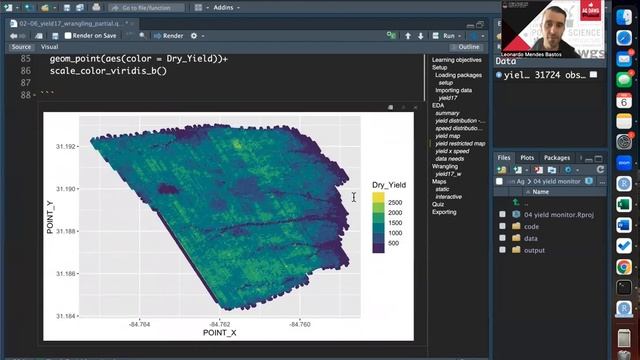Click the editor toolbar's save document icon
This screenshot has width=640, height=360.
click(x=55, y=36)
